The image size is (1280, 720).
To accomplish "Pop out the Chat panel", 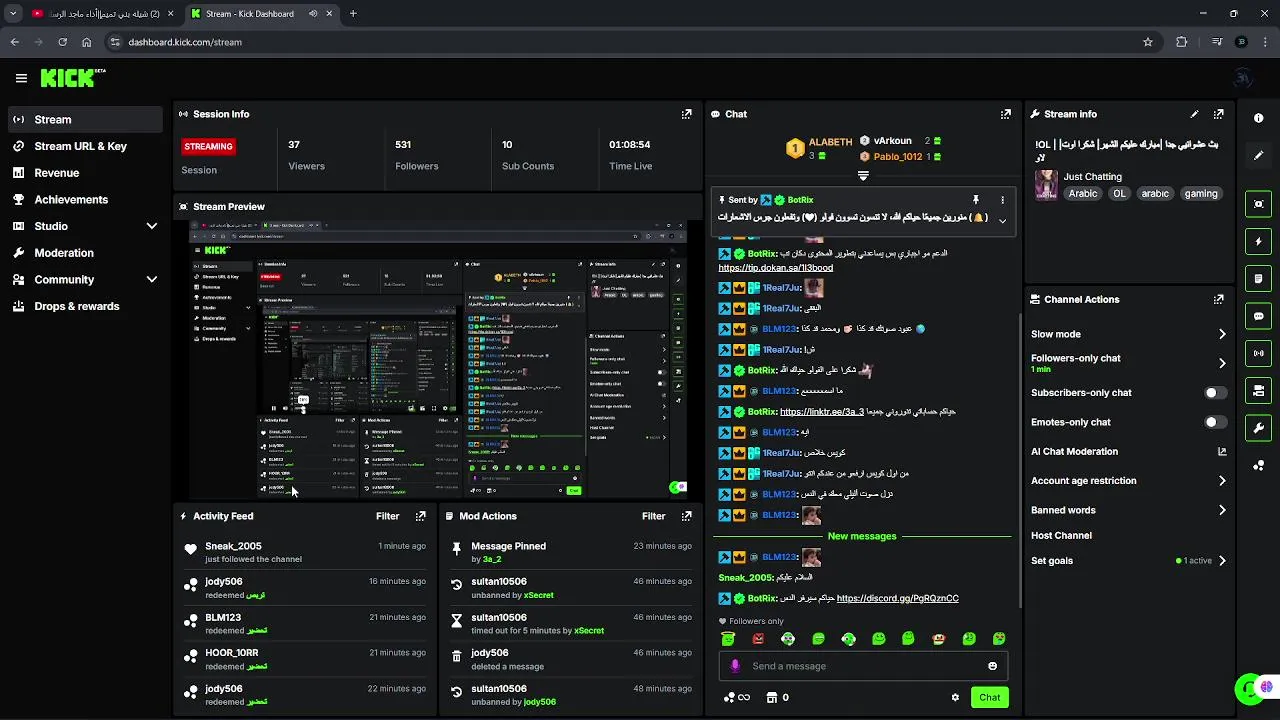I will (x=1005, y=114).
